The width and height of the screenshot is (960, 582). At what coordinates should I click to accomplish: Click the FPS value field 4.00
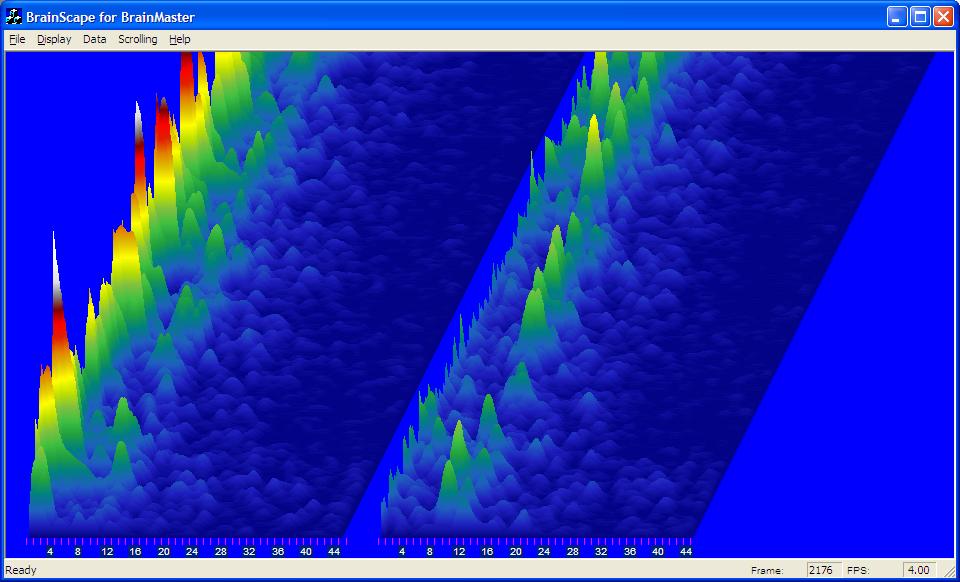click(919, 570)
